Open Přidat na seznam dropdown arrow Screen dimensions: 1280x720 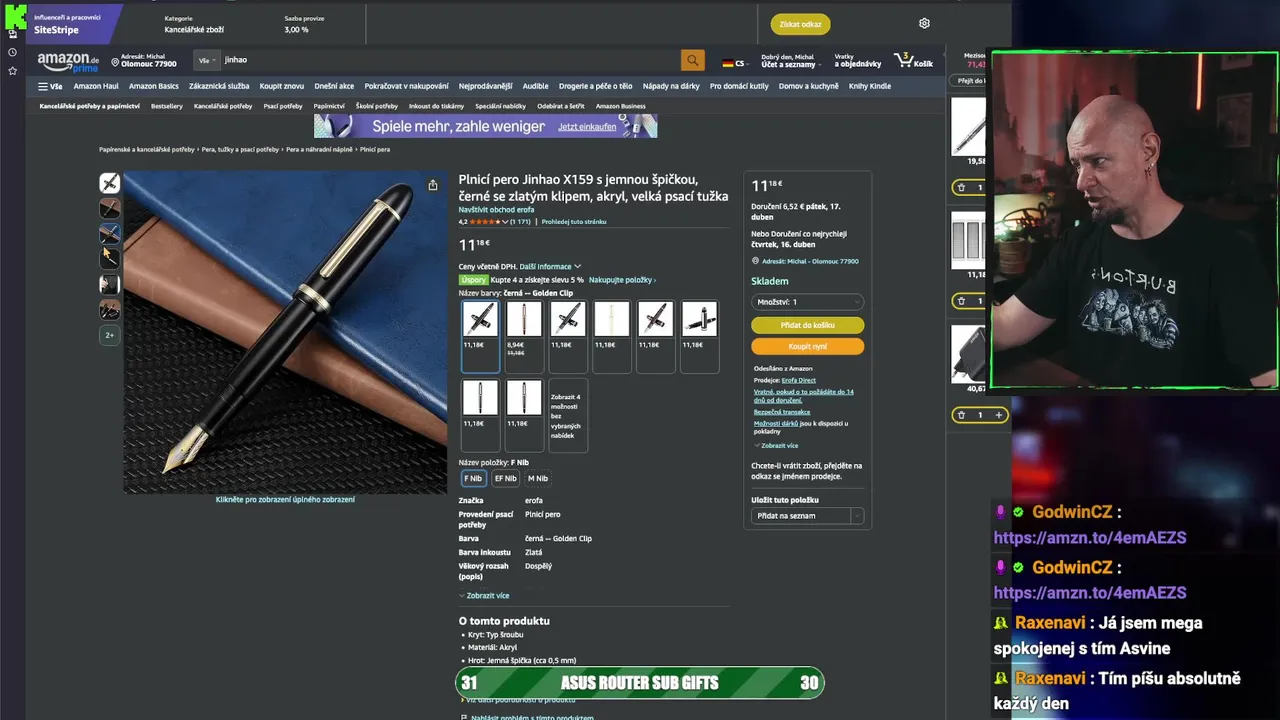click(857, 516)
